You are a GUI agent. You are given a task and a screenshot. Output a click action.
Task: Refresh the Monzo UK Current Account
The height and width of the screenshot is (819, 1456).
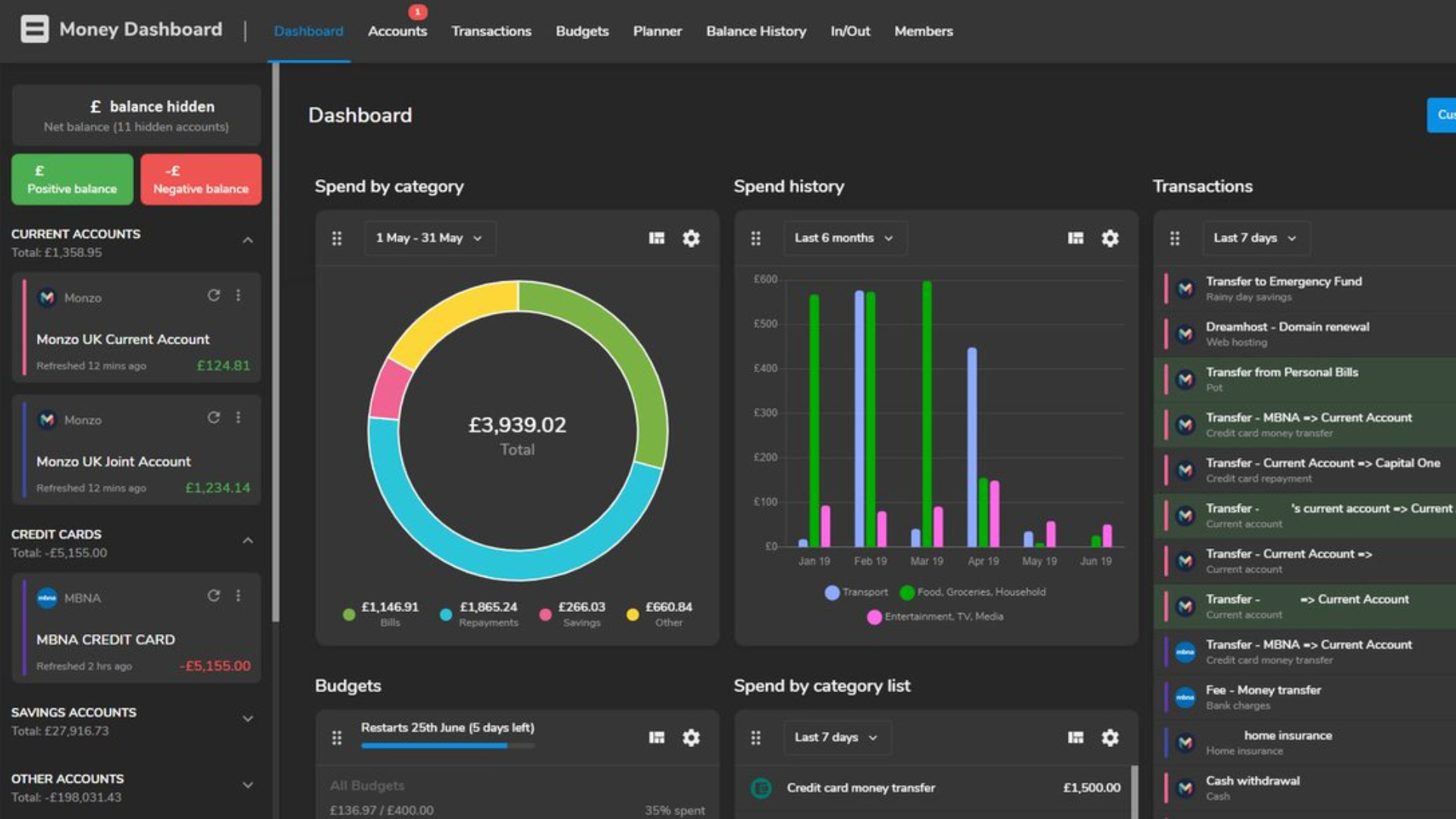tap(213, 297)
